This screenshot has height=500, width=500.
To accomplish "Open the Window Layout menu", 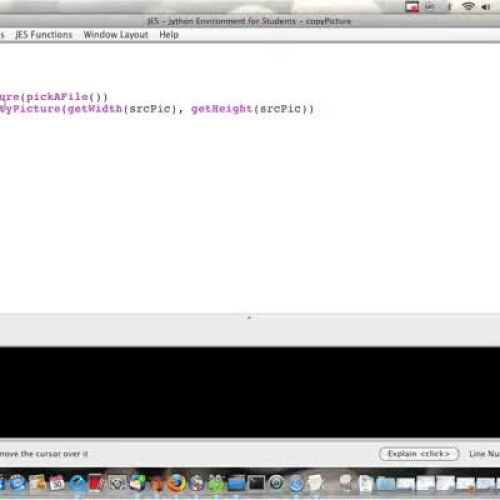I will 116,35.
